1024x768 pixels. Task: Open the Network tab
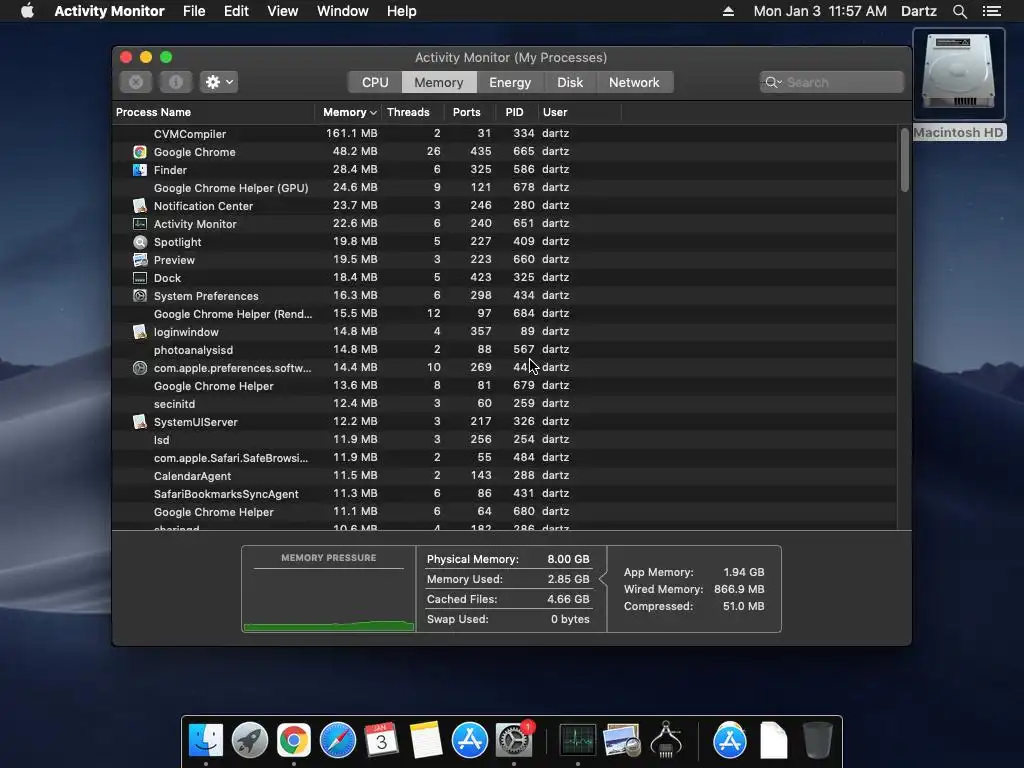pyautogui.click(x=634, y=82)
